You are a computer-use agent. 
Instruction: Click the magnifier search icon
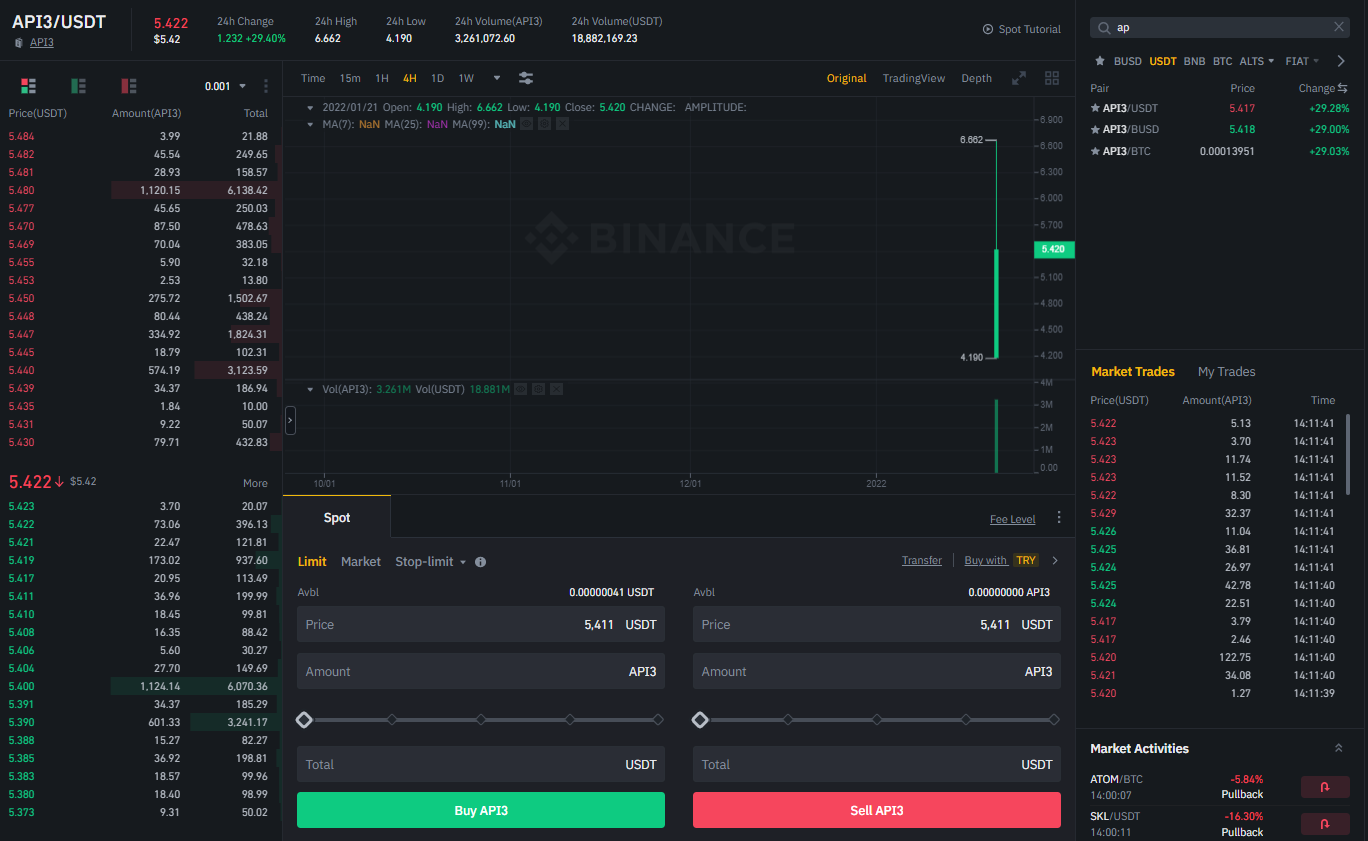[x=1104, y=28]
